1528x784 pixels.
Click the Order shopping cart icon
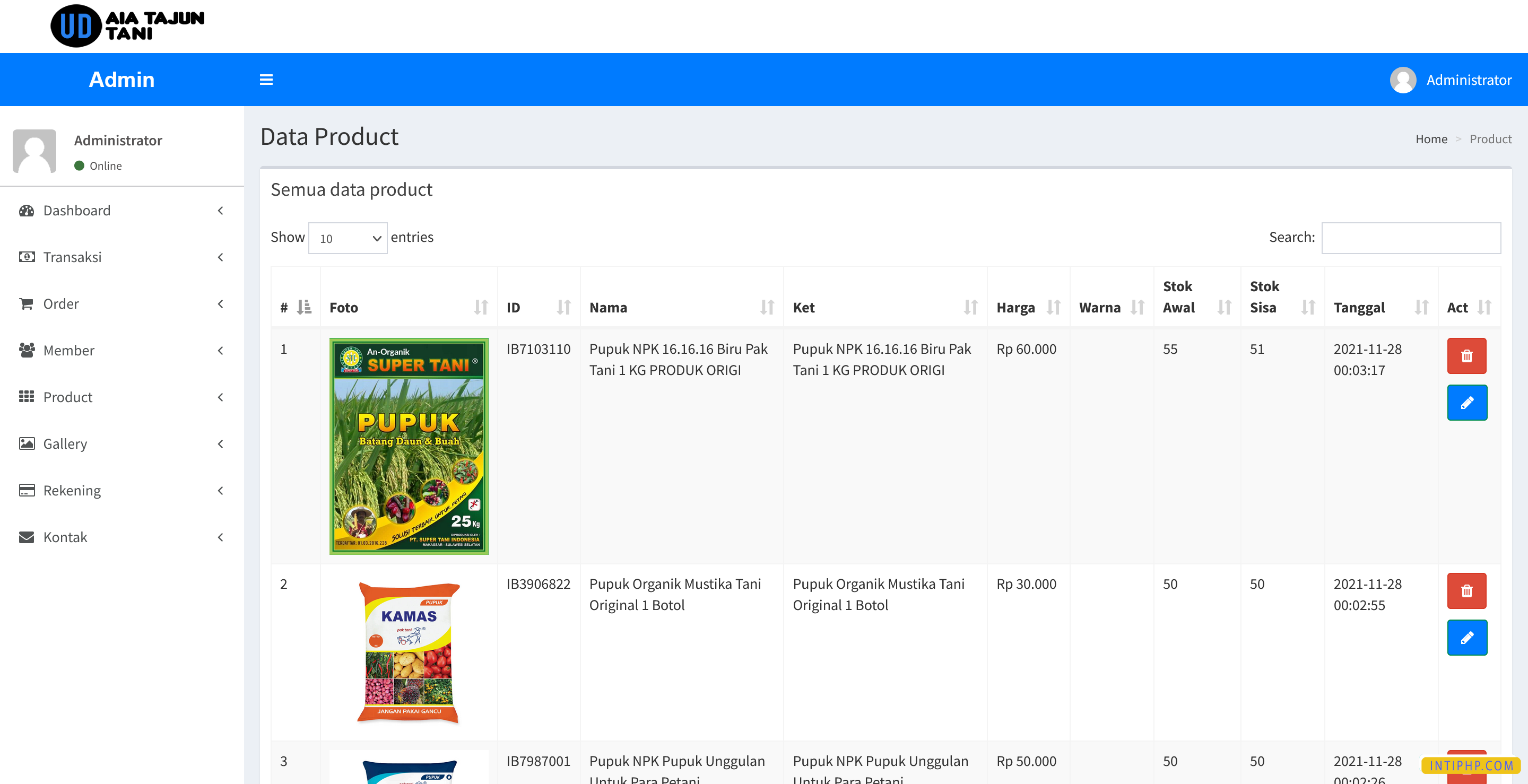(26, 303)
